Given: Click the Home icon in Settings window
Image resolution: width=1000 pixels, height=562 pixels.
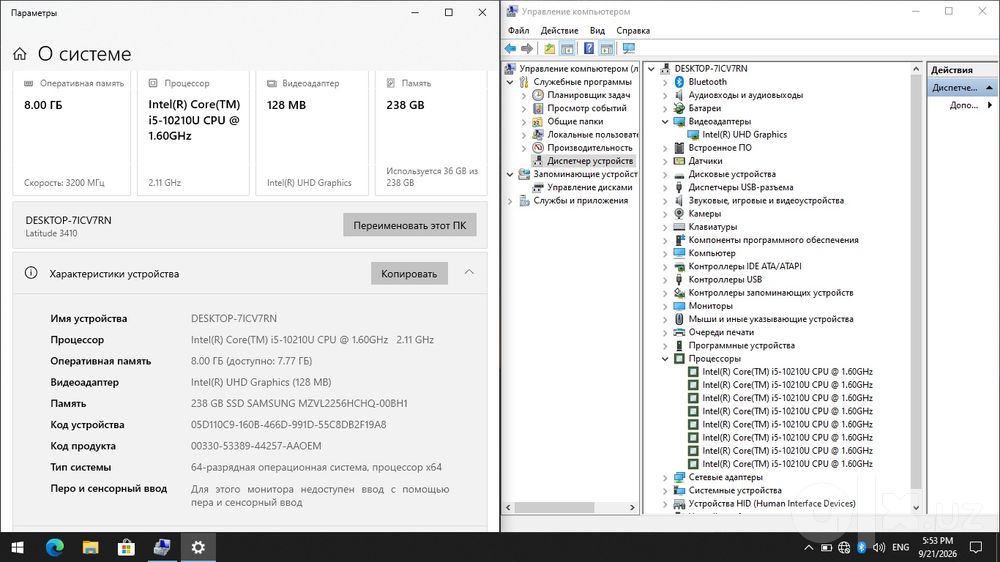Looking at the screenshot, I should (20, 54).
